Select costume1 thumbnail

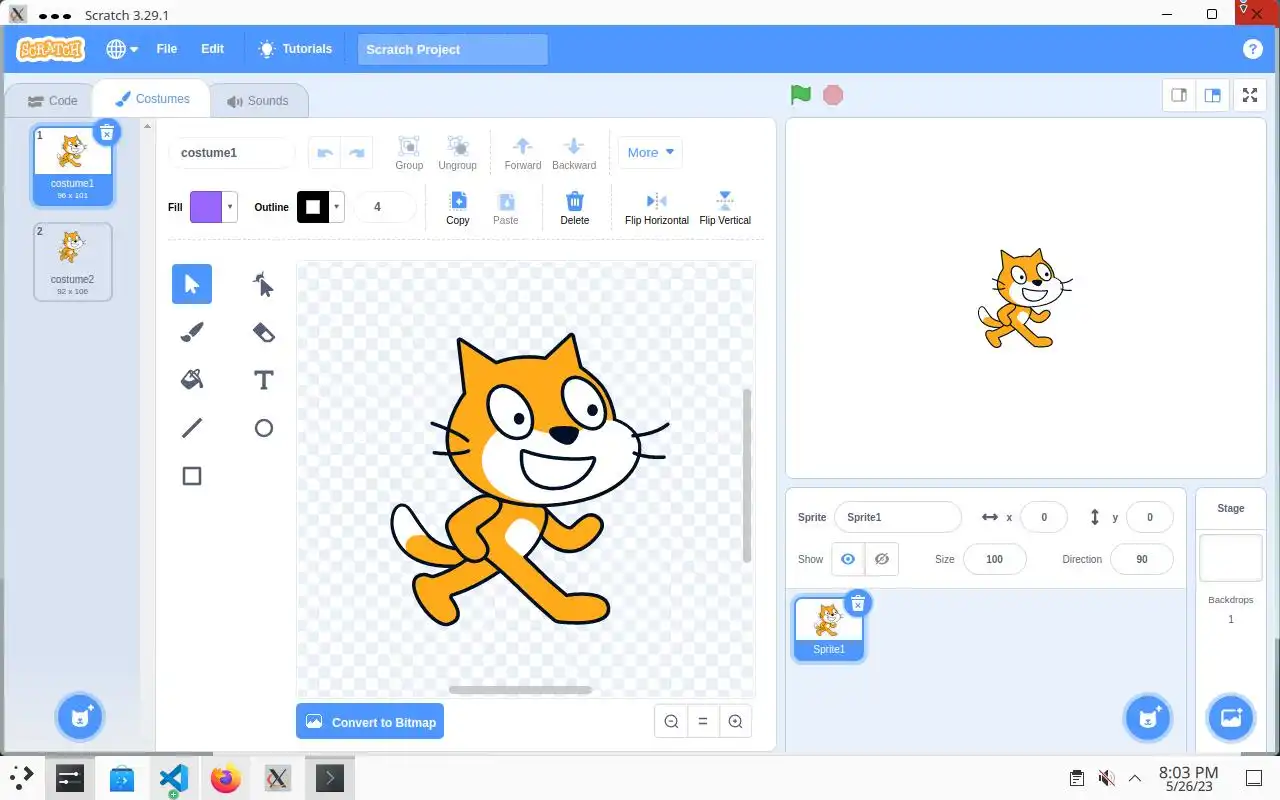(x=73, y=165)
